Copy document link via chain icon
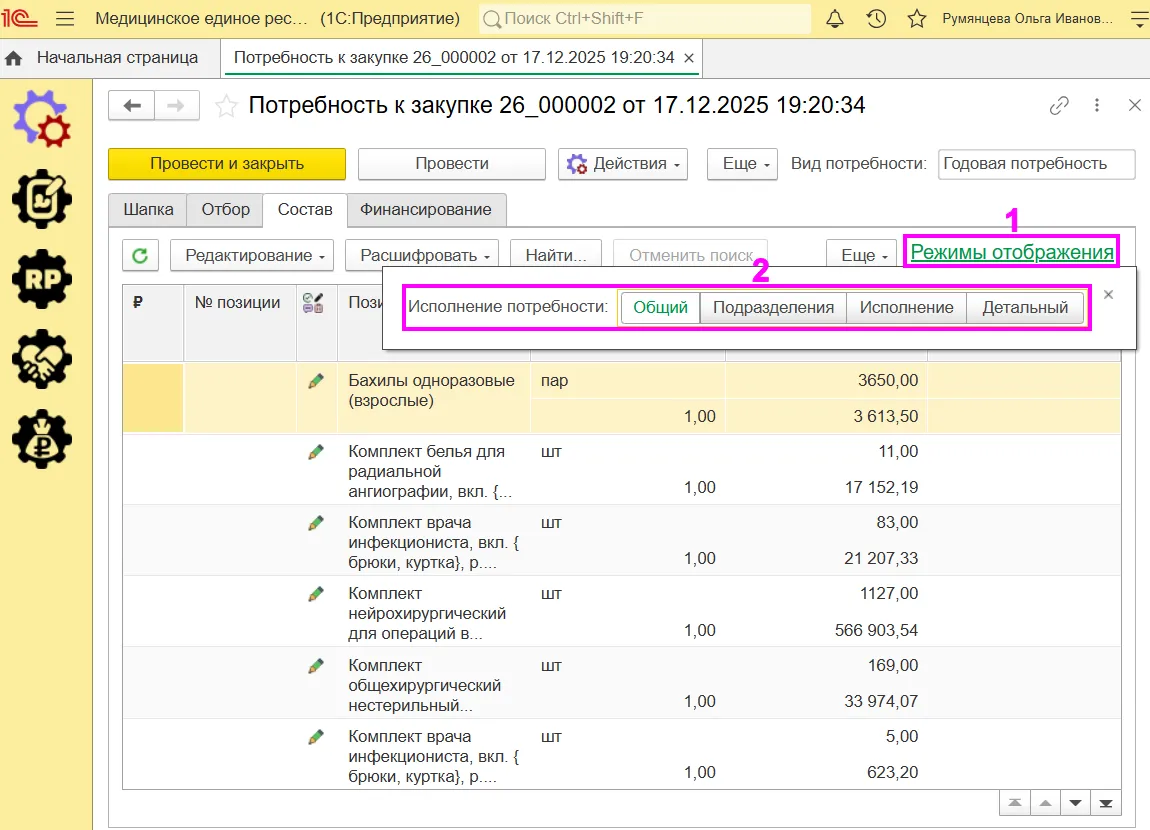The width and height of the screenshot is (1150, 830). tap(1059, 106)
